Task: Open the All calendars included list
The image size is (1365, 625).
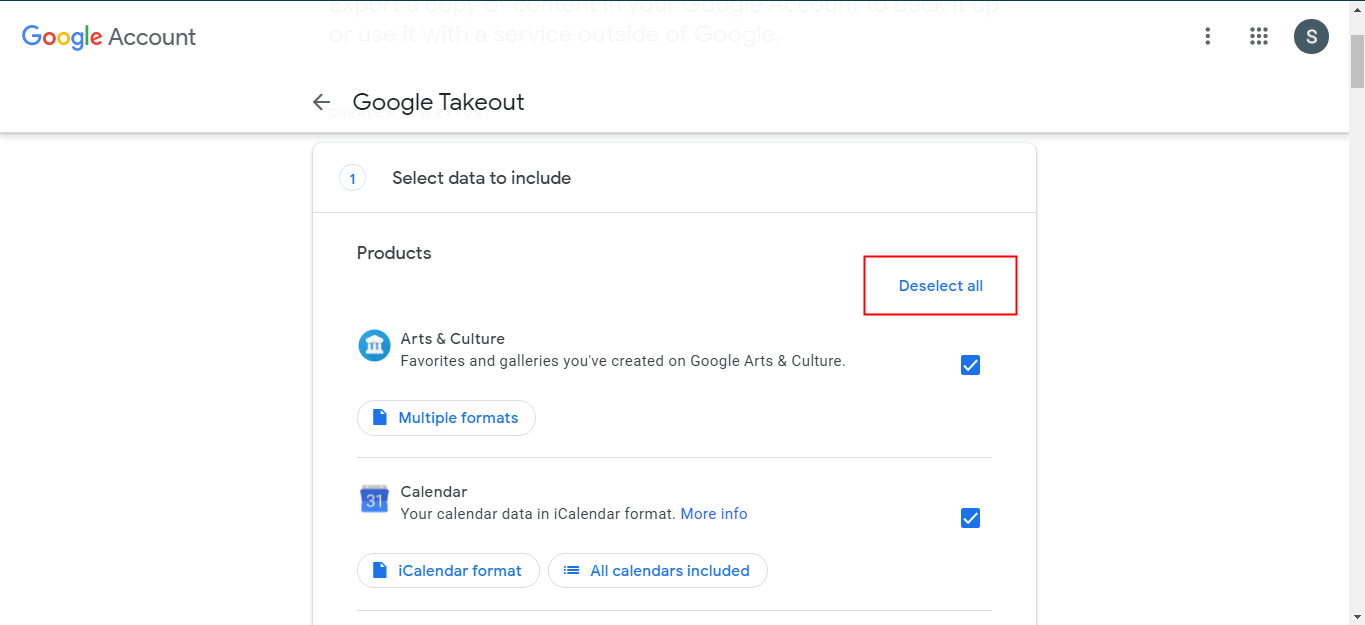Action: [657, 571]
